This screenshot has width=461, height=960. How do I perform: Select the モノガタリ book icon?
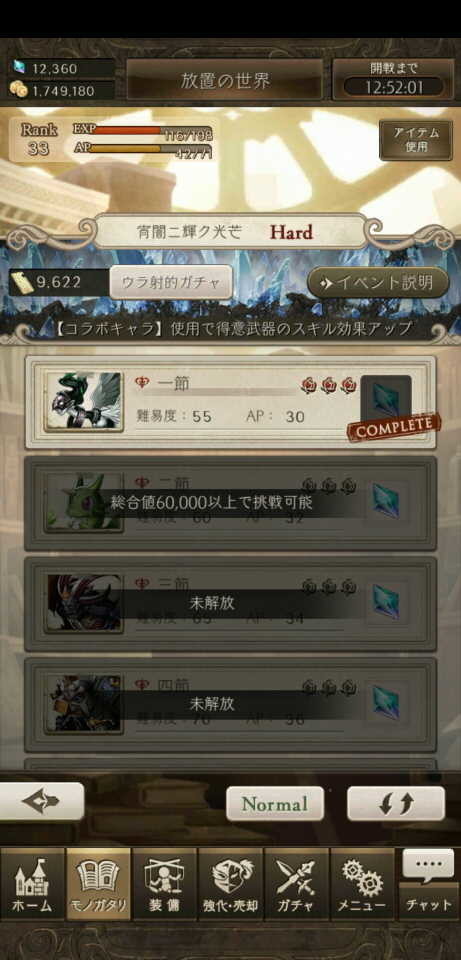(x=98, y=884)
